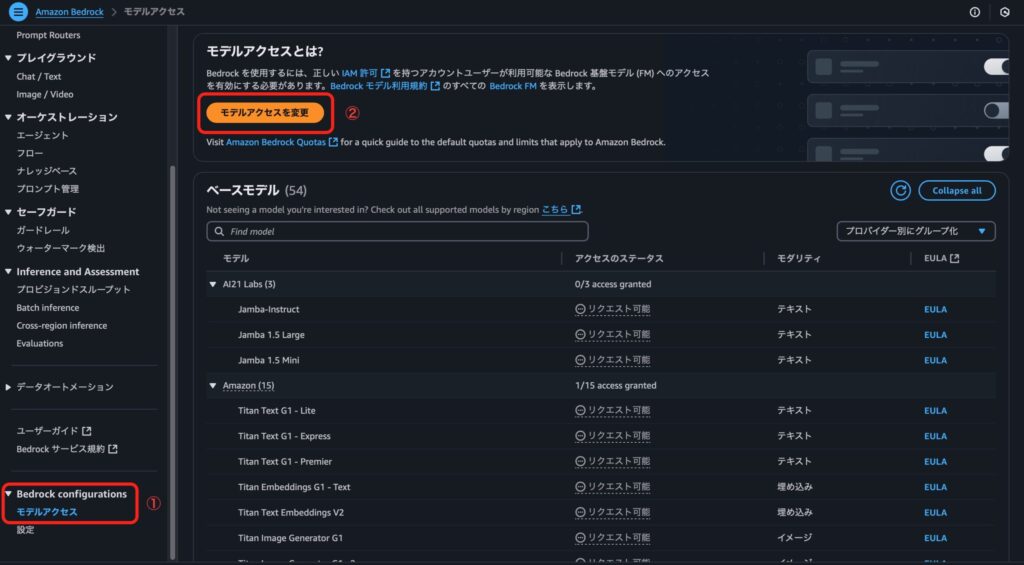Collapse the Amazon (15) provider group
Screen dimensions: 1024x565
[212, 385]
